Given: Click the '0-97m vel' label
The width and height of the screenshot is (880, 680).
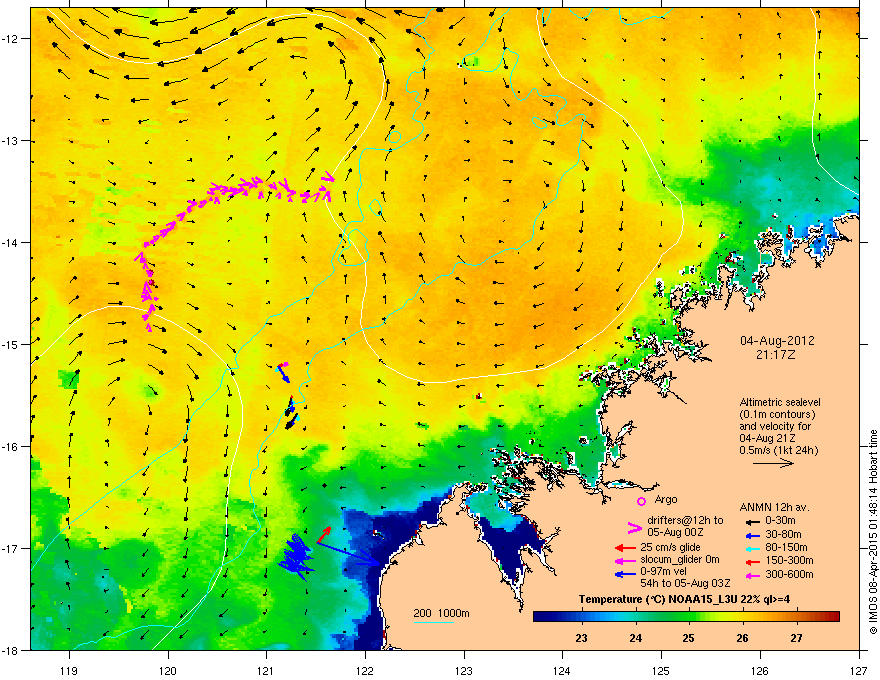Looking at the screenshot, I should 662,573.
